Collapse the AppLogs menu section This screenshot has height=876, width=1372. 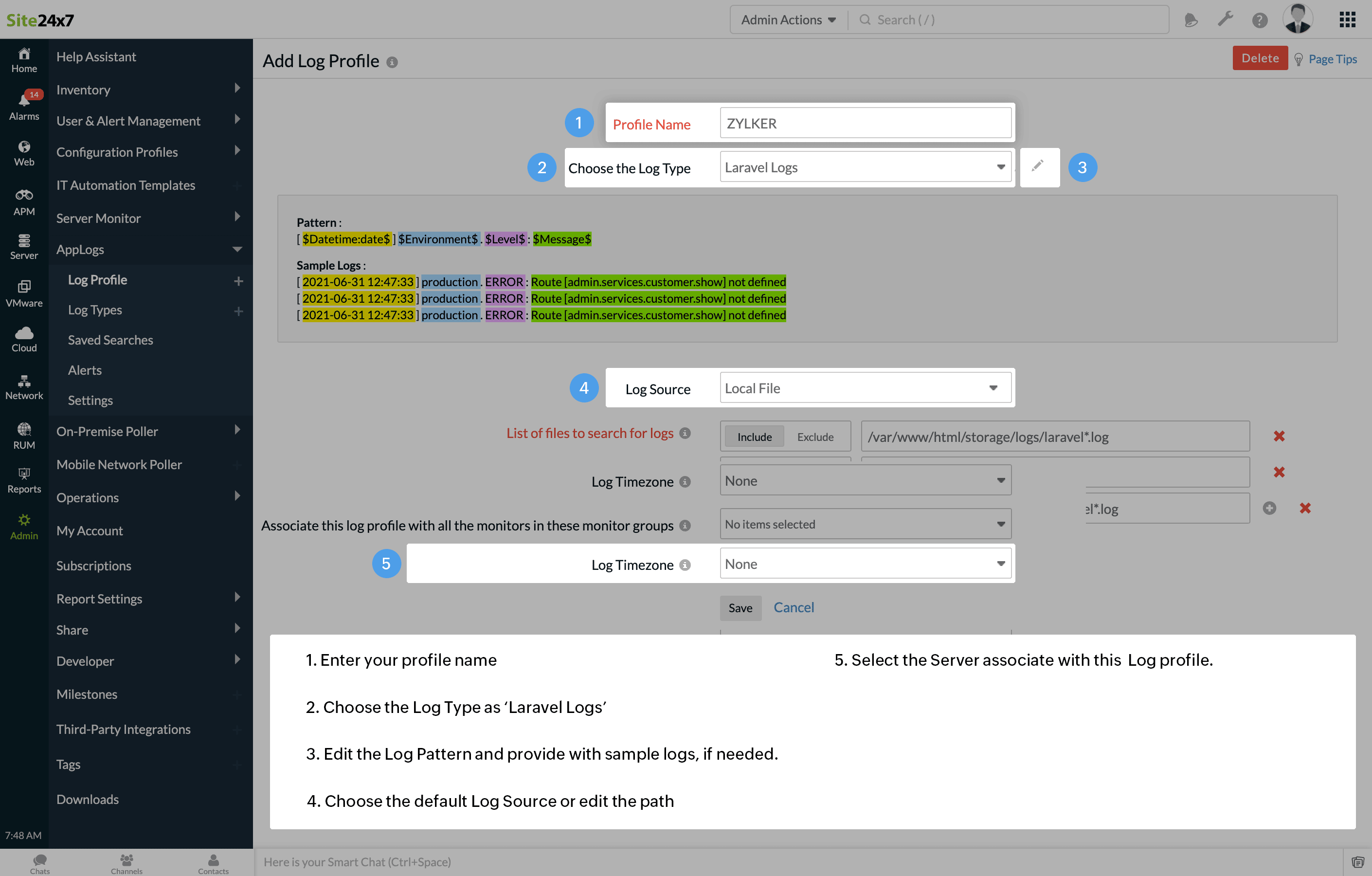coord(237,250)
